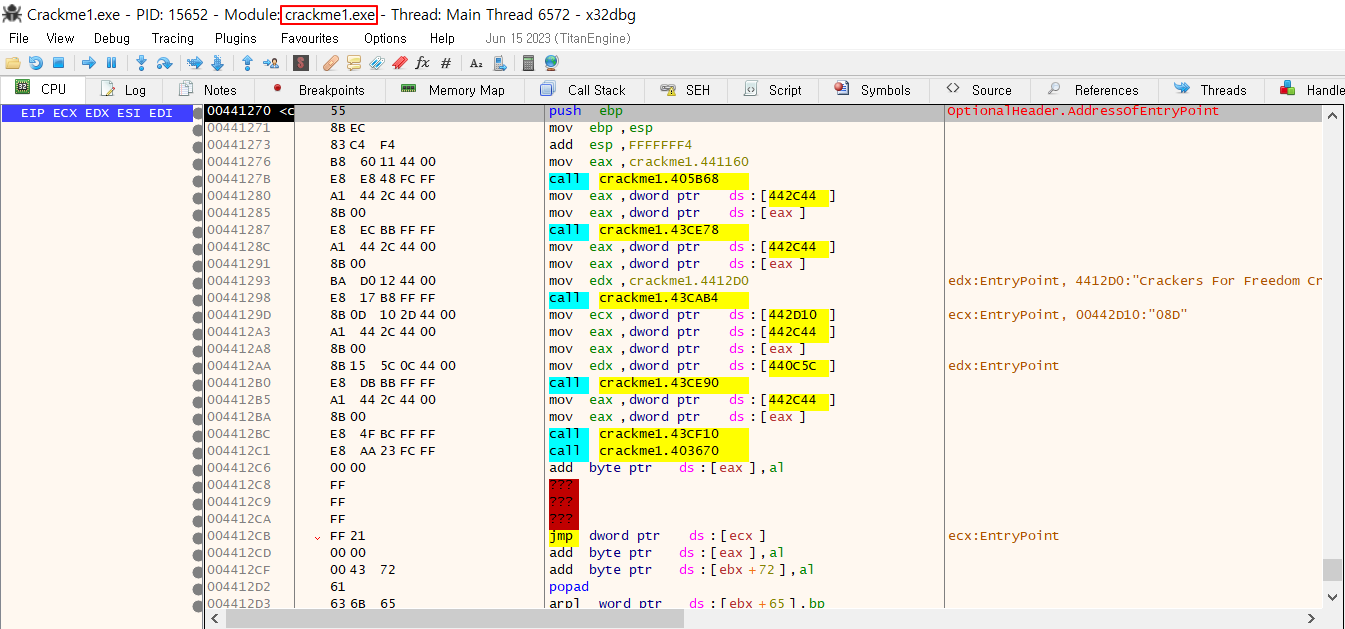
Task: Stop debugging with the square icon
Action: point(58,63)
